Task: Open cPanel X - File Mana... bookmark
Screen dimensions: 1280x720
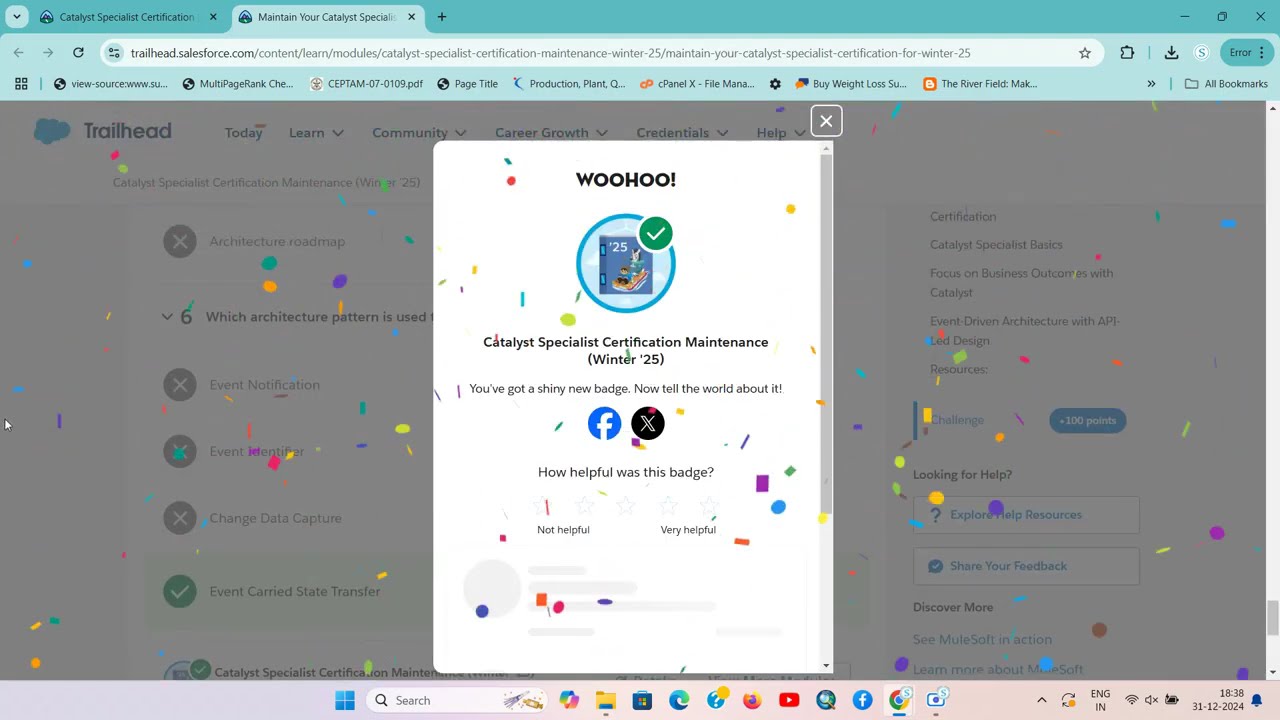Action: (697, 84)
